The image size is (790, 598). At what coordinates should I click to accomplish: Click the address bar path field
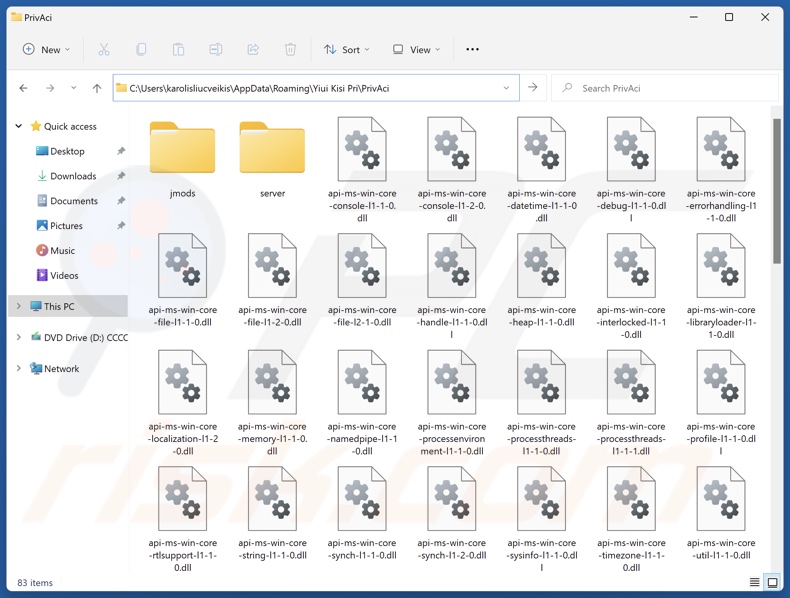[x=316, y=88]
